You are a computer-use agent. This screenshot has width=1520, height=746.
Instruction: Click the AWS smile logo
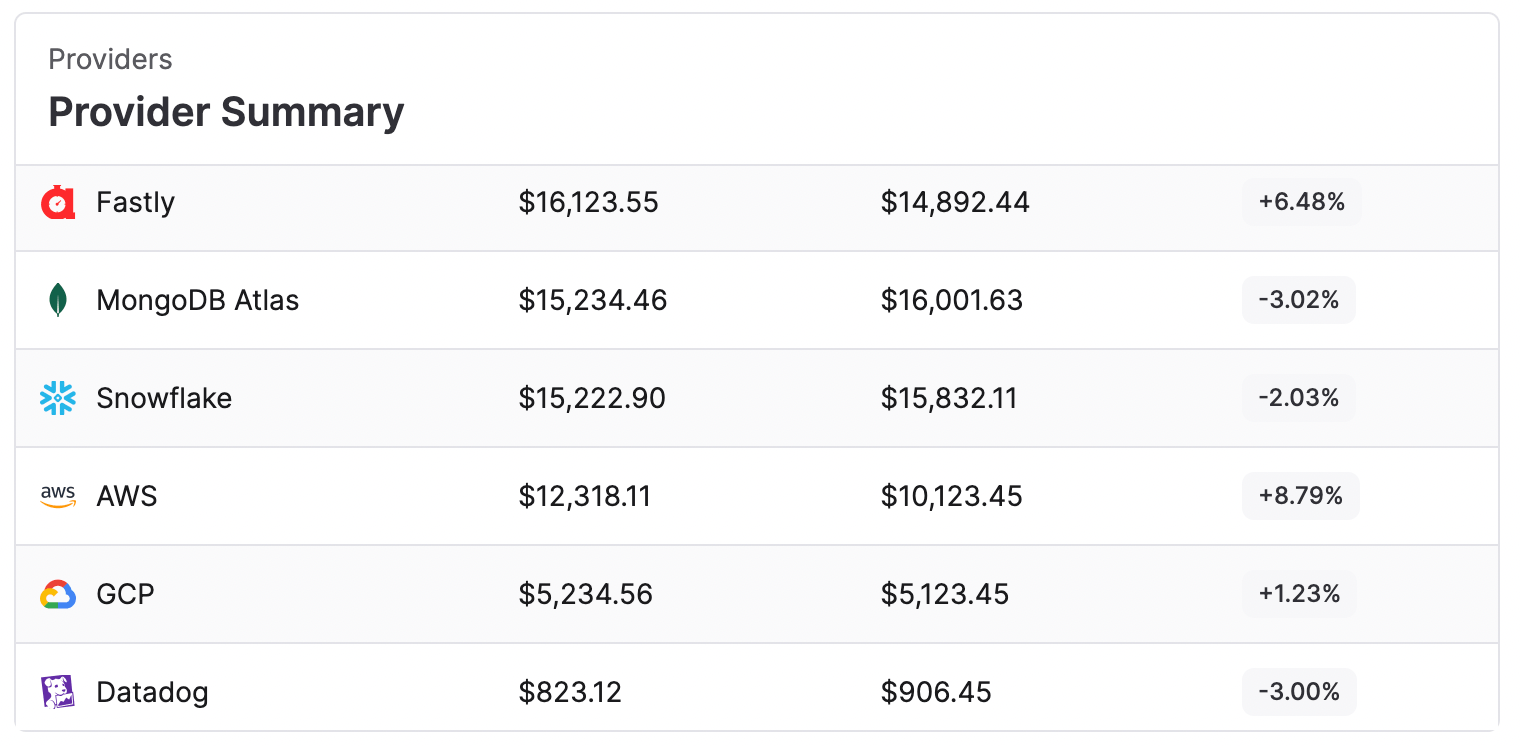[58, 496]
